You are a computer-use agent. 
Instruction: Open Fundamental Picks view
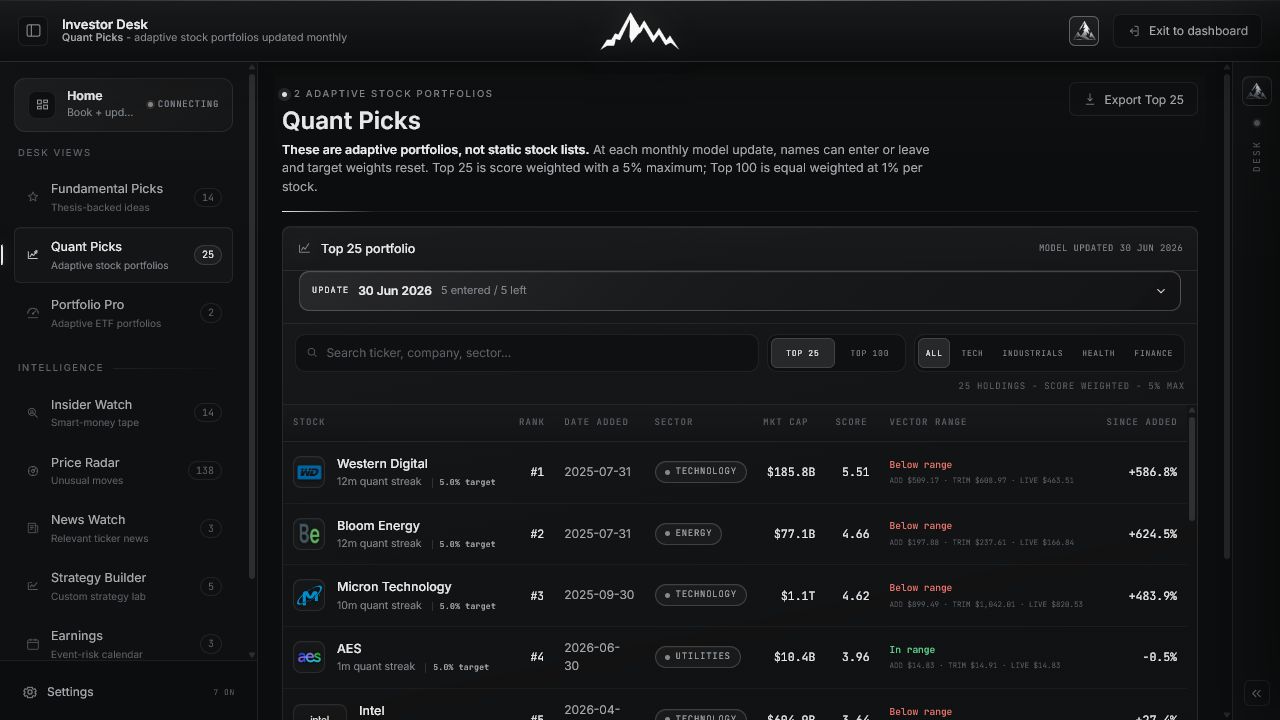pos(123,197)
